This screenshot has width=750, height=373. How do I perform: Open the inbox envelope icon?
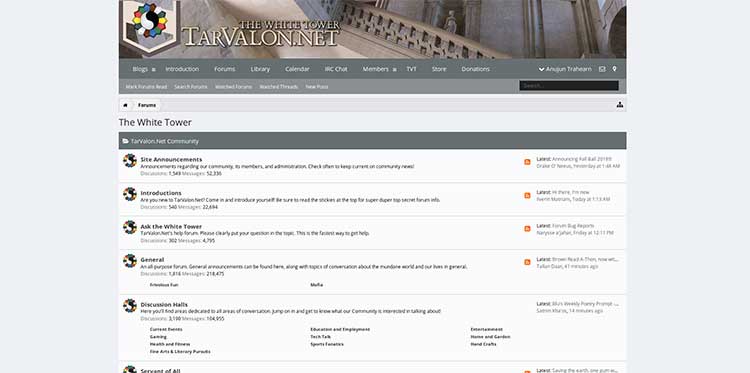coord(602,69)
